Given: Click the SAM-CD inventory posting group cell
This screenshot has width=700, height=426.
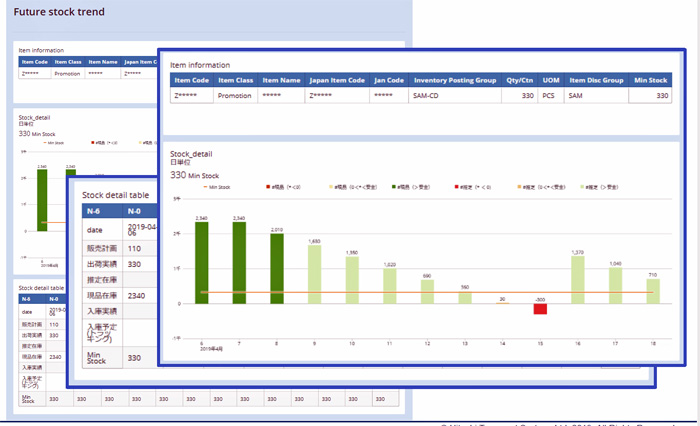Looking at the screenshot, I should tap(455, 96).
